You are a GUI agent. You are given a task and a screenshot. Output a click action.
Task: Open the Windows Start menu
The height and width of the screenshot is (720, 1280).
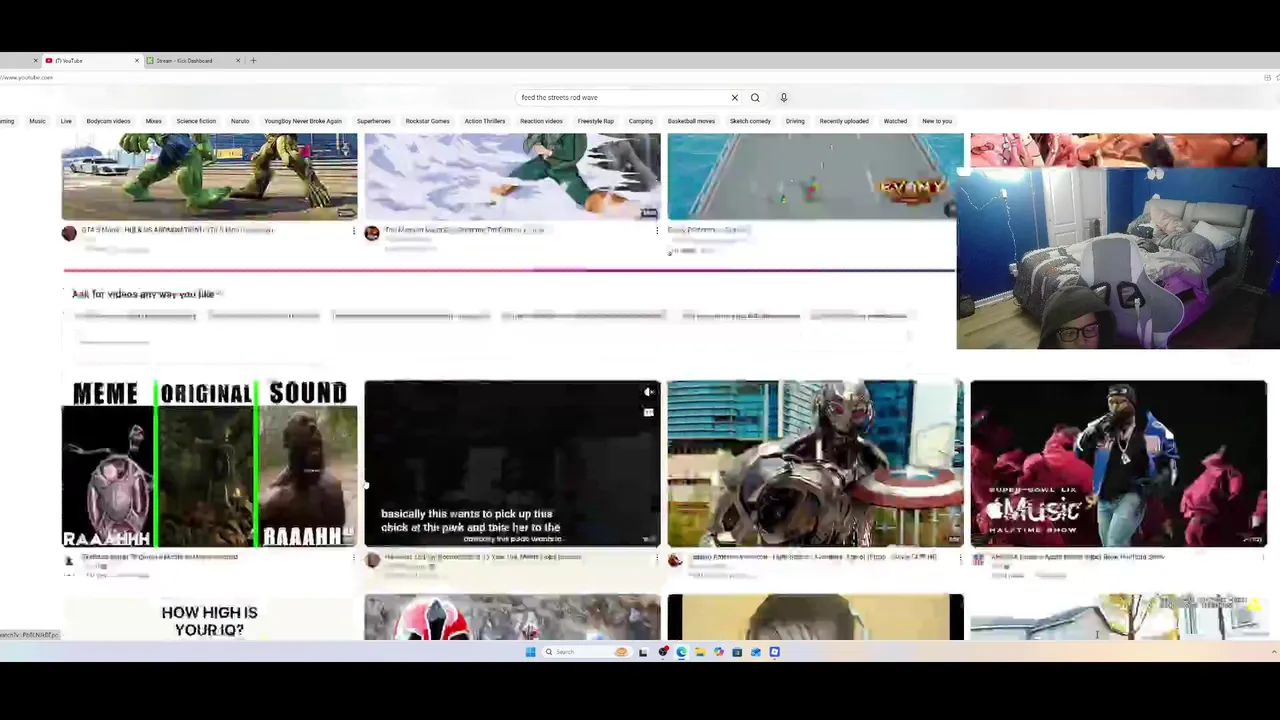click(530, 652)
